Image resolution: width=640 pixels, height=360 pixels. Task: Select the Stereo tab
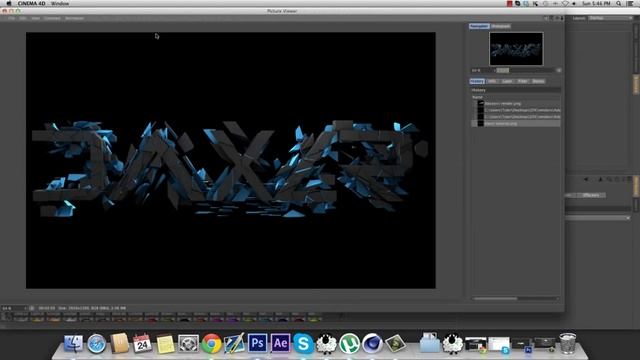click(538, 81)
